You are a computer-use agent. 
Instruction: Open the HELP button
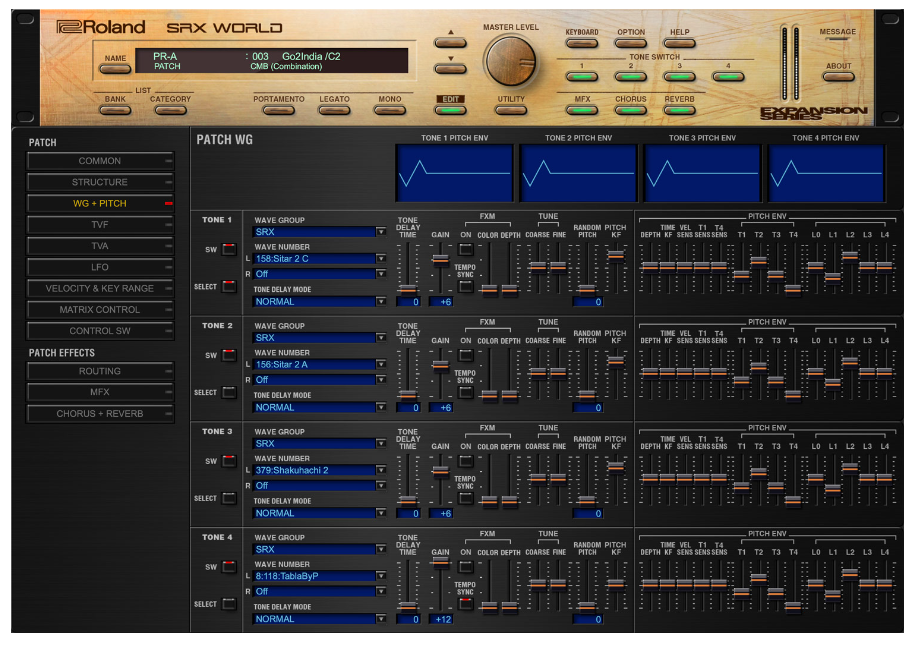tap(679, 43)
